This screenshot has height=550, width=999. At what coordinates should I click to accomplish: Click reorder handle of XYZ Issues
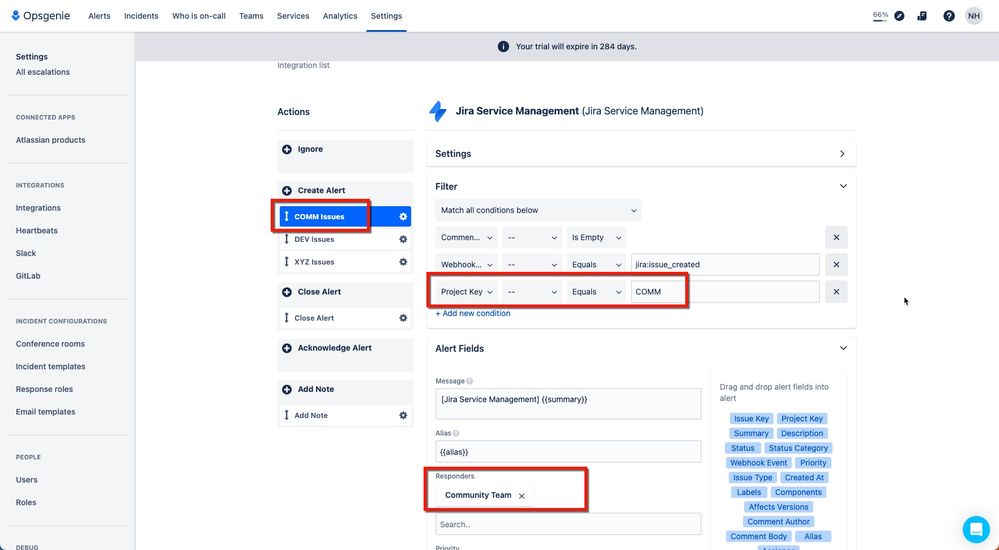(x=286, y=262)
